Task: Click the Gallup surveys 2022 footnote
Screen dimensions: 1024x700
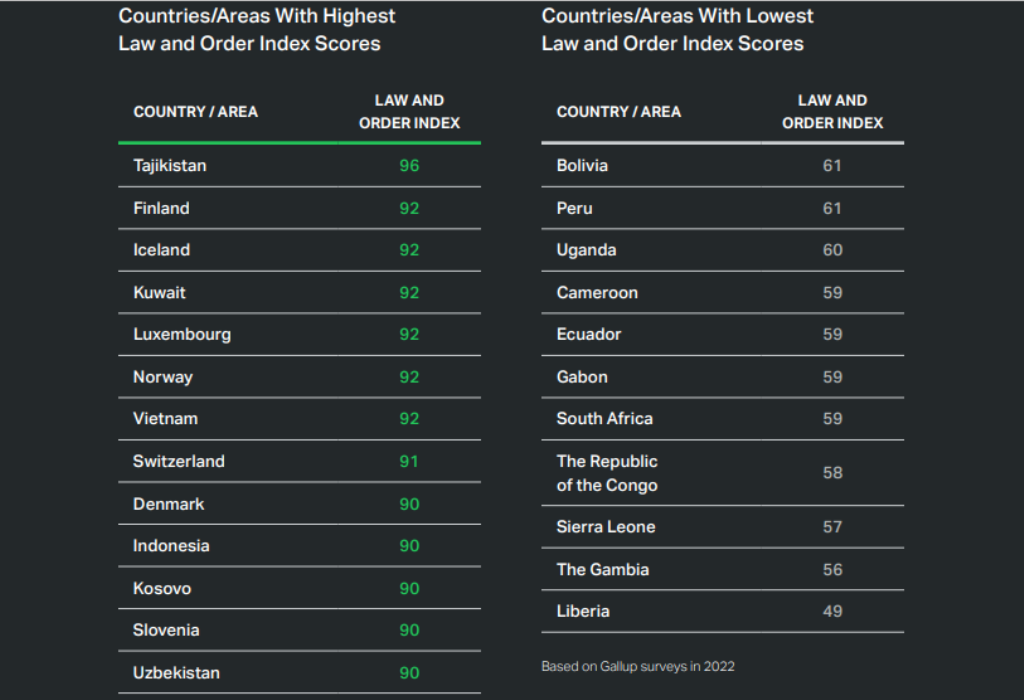Action: click(638, 666)
